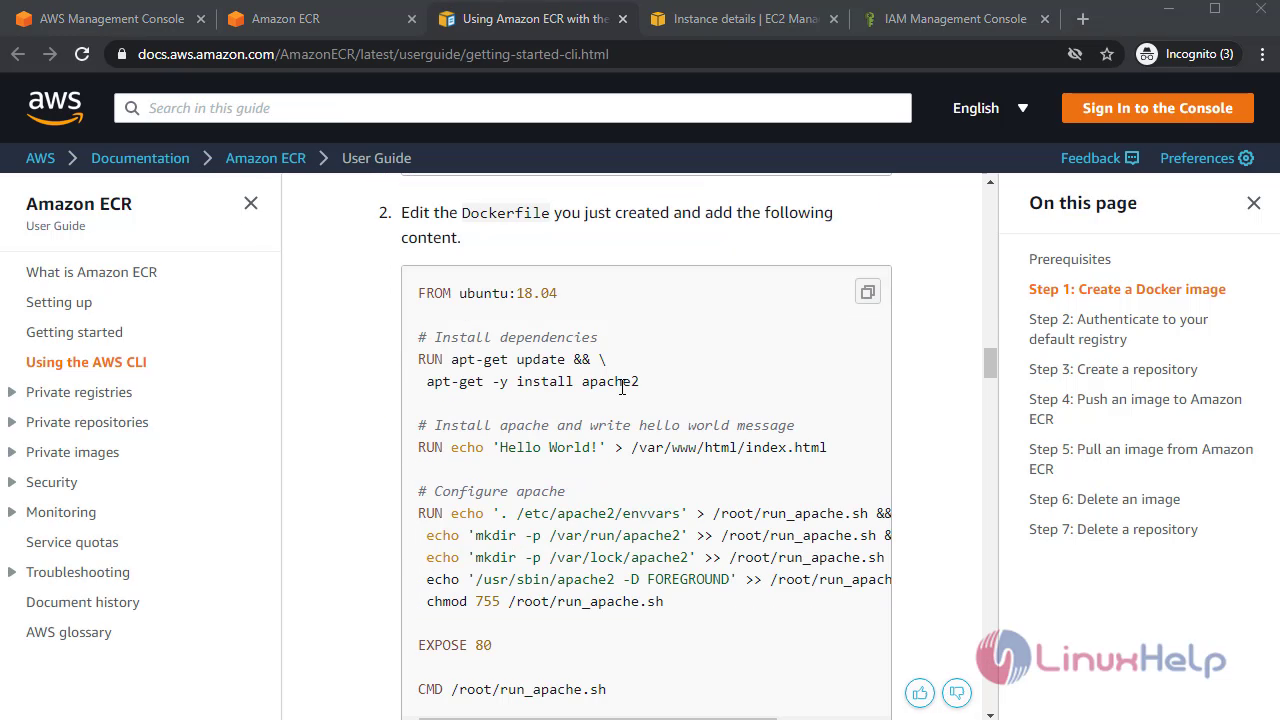The height and width of the screenshot is (720, 1280).
Task: Click the AWS logo
Action: click(x=55, y=108)
